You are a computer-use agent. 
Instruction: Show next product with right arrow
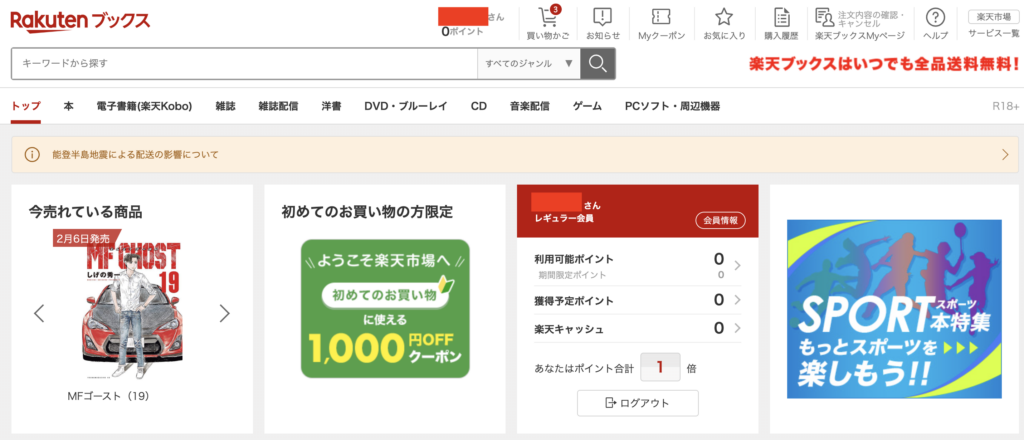click(225, 313)
